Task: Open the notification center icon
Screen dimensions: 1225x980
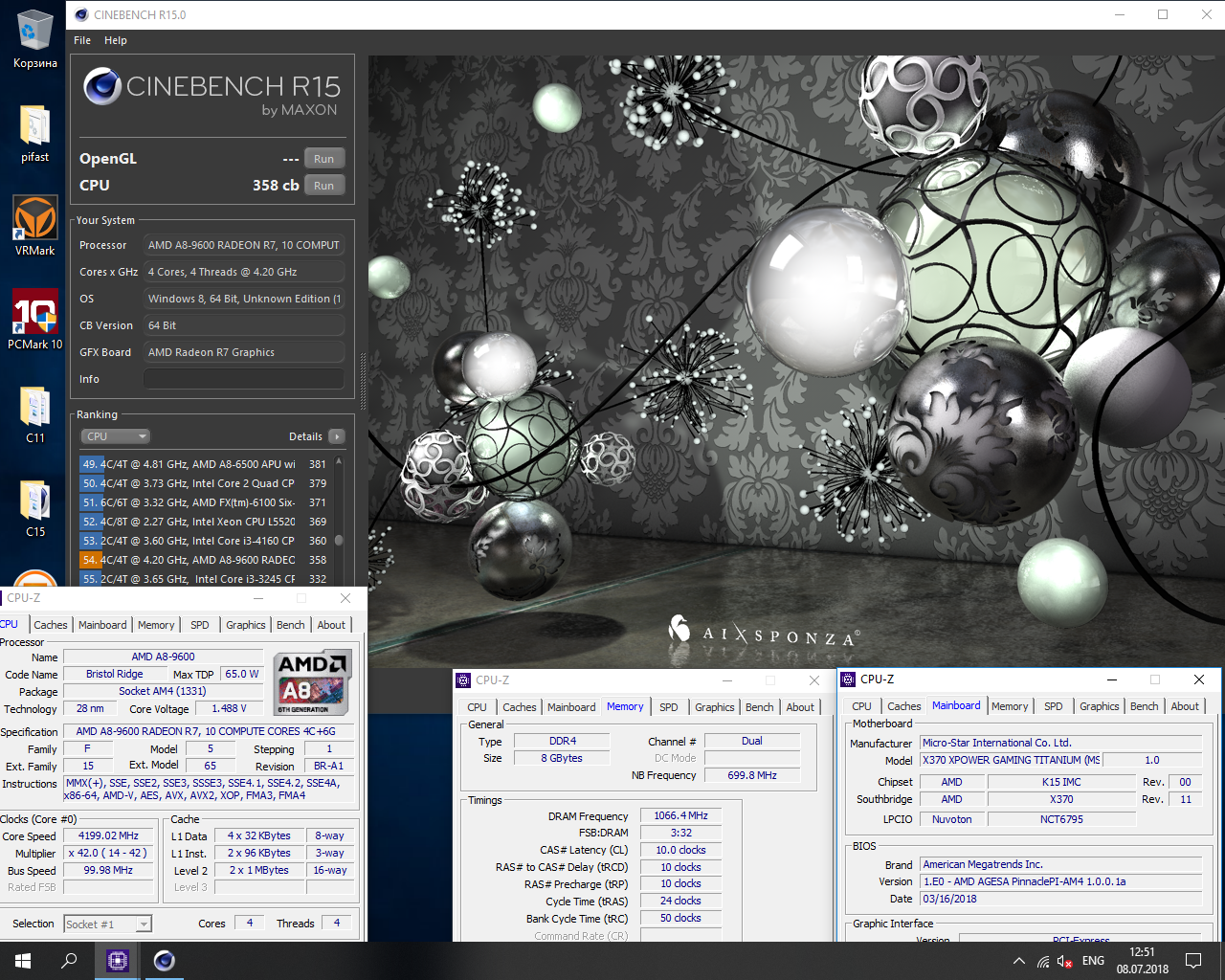Action: click(1193, 961)
